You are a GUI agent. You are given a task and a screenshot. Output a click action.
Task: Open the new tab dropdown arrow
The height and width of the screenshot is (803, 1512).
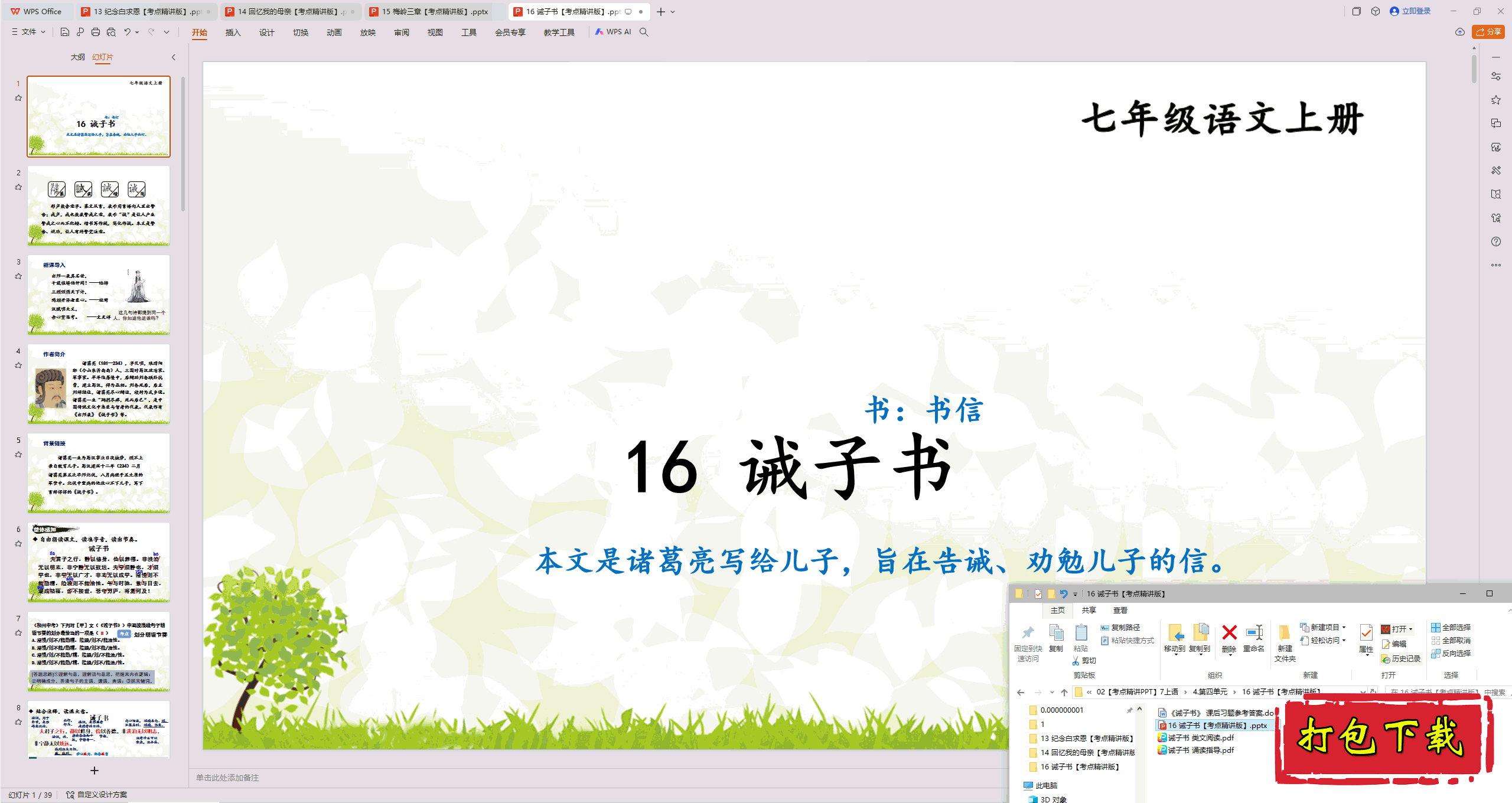click(x=673, y=12)
